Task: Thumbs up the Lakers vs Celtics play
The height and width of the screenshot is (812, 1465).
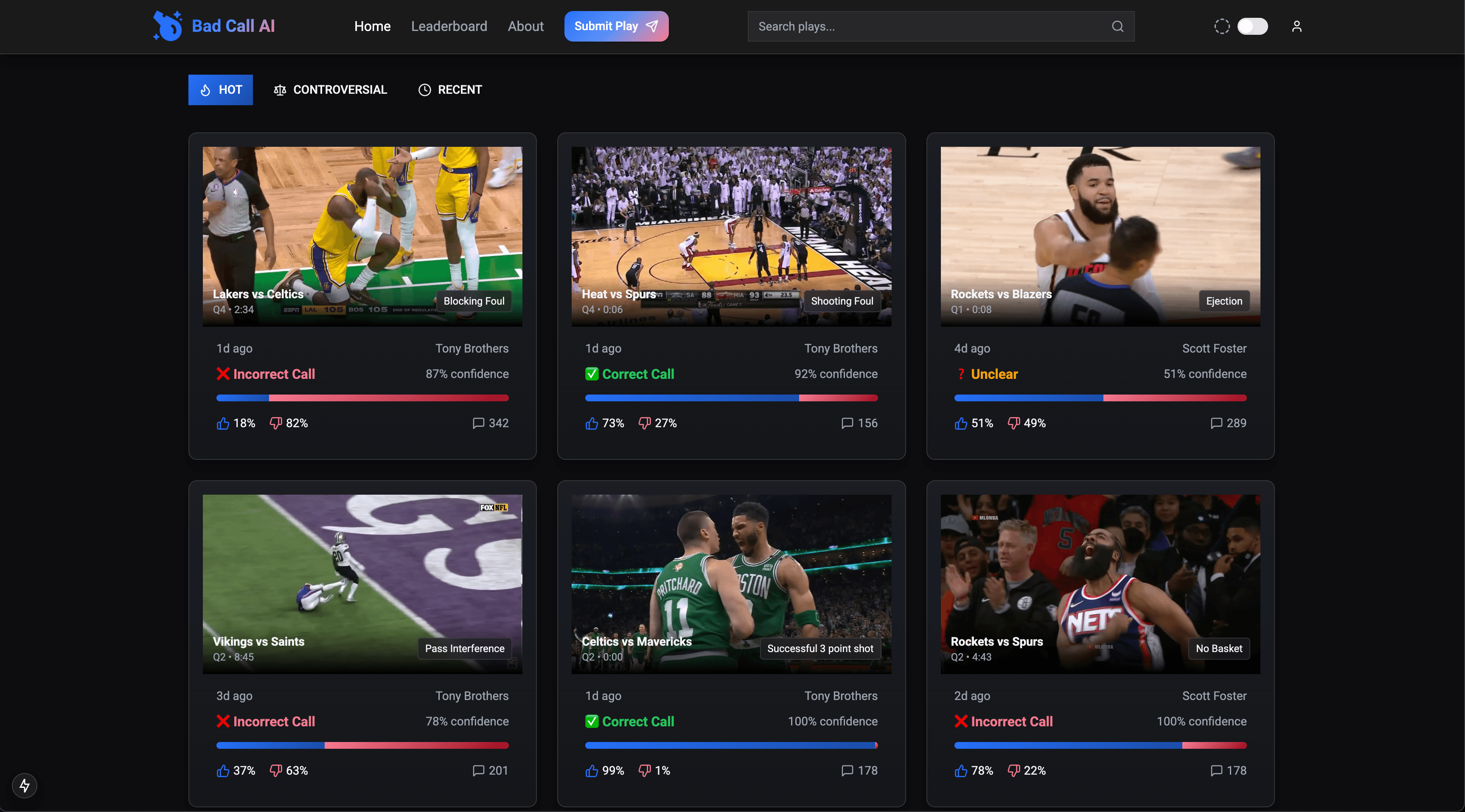Action: pyautogui.click(x=223, y=423)
